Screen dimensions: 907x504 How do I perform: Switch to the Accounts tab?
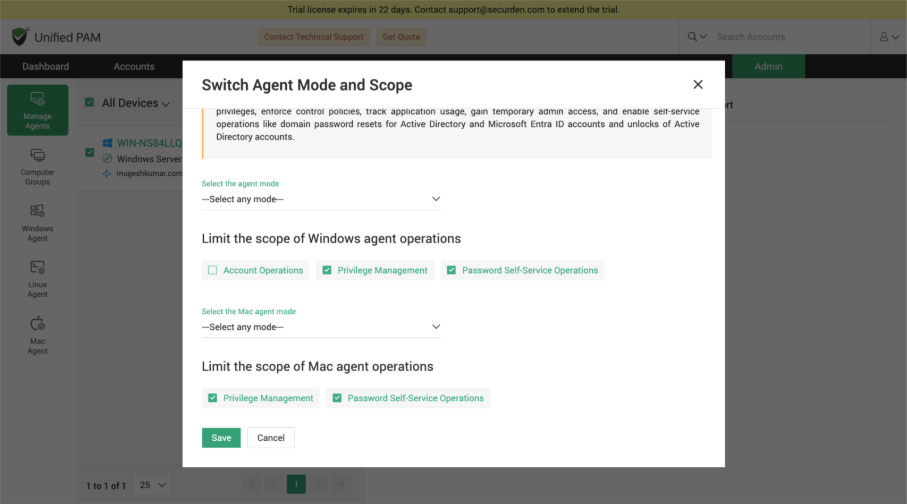coord(134,67)
